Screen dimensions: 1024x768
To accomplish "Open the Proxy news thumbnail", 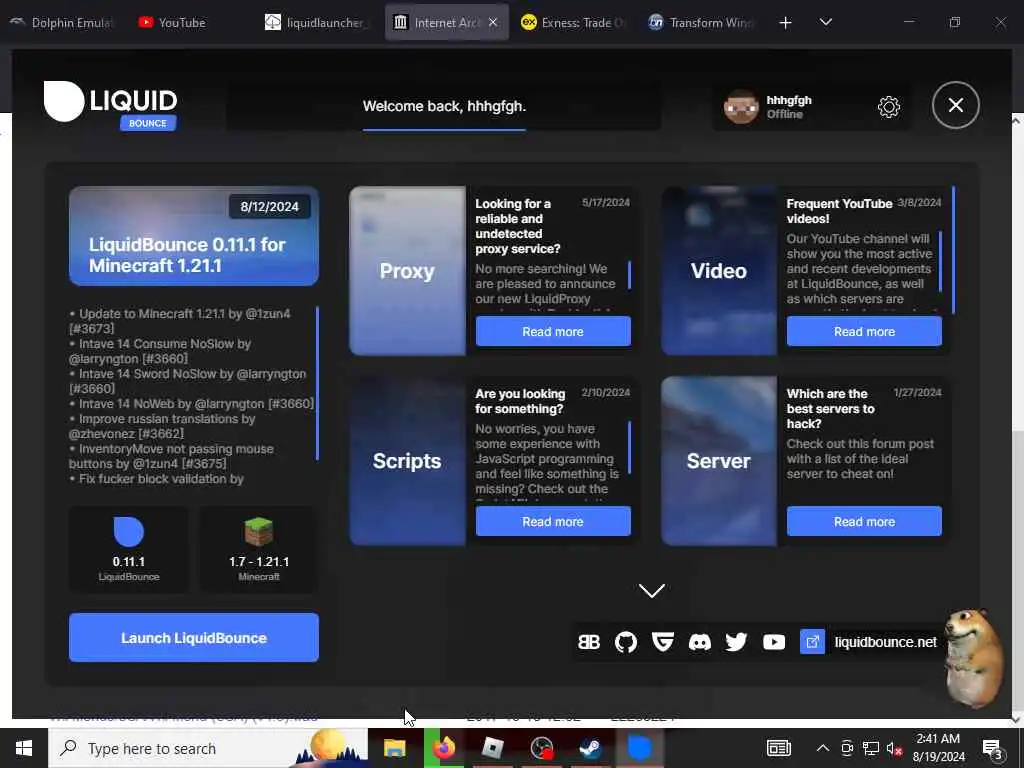I will pos(408,270).
